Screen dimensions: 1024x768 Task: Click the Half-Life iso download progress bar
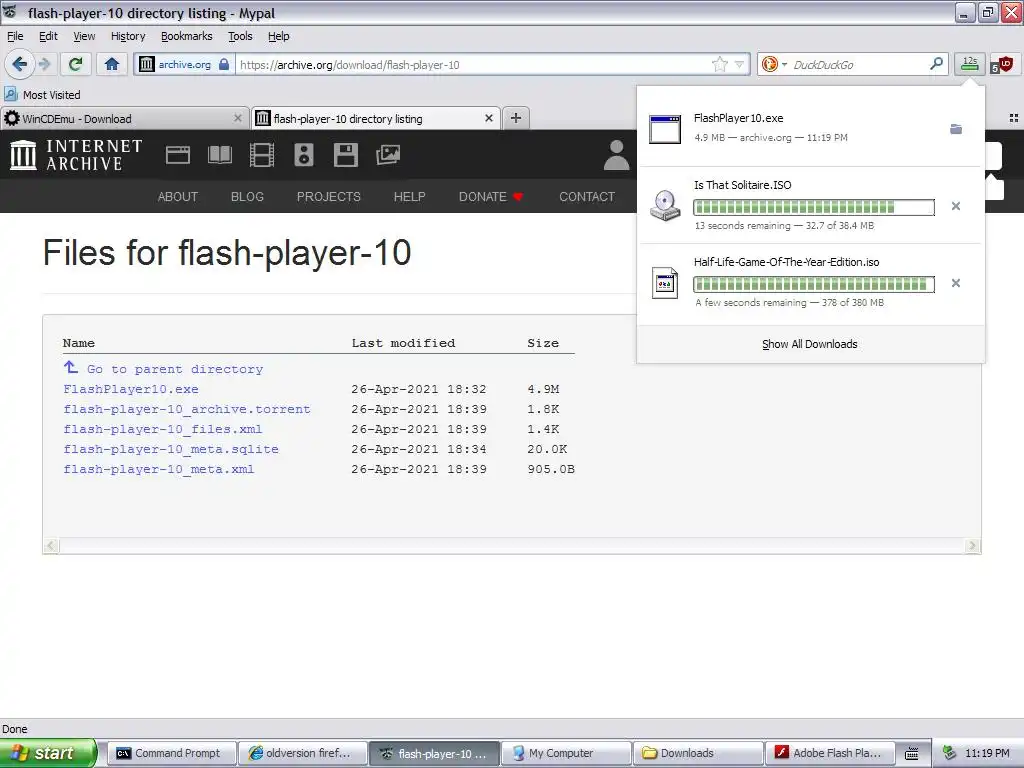tap(814, 285)
